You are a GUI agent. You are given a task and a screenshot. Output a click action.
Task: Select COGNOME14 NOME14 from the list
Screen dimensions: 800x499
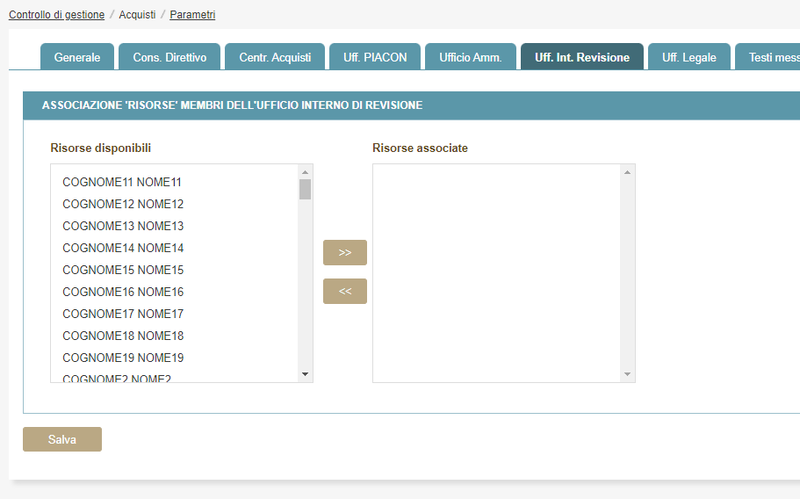coord(123,248)
